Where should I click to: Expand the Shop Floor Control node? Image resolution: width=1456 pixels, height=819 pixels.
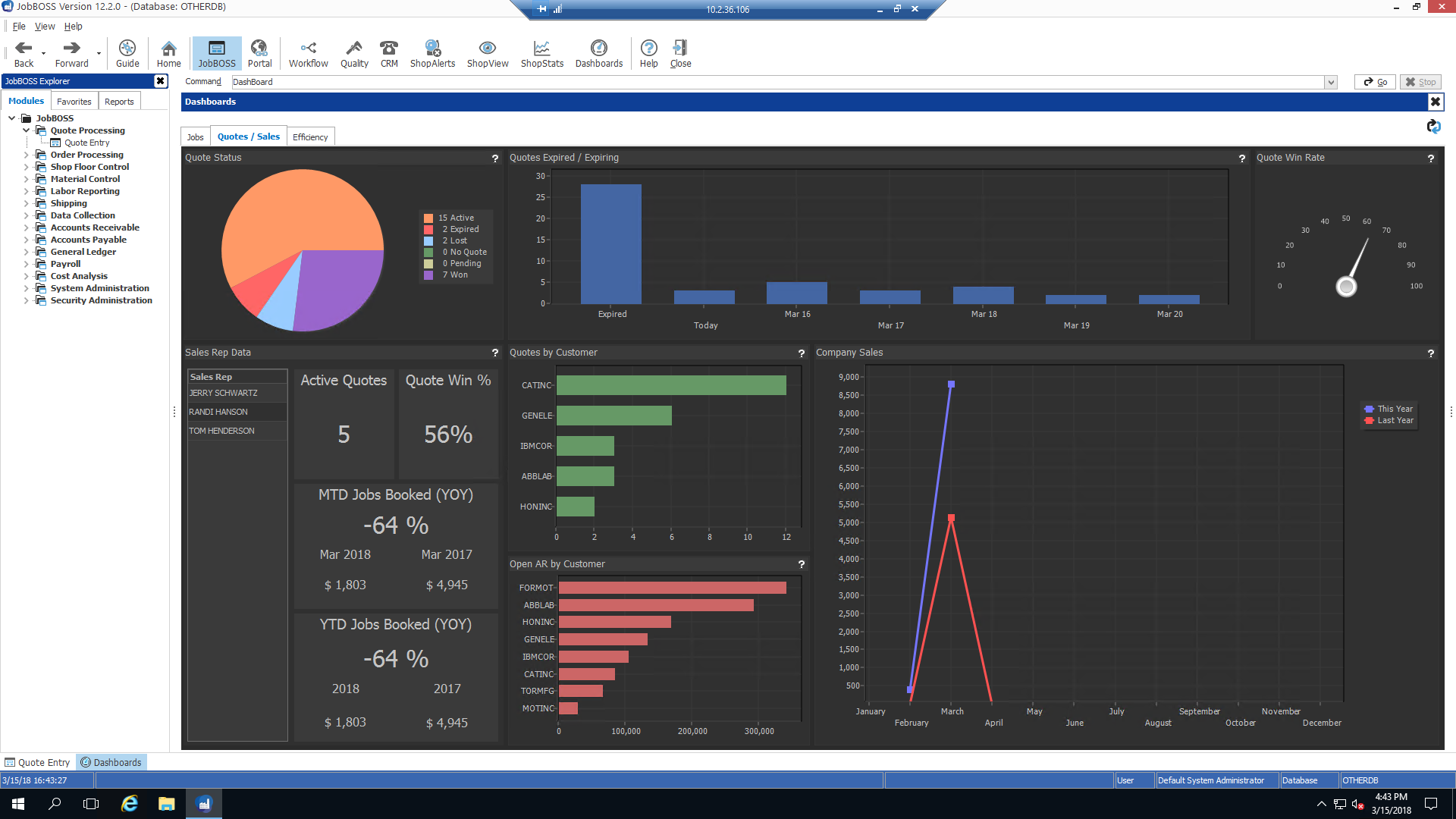coord(27,167)
